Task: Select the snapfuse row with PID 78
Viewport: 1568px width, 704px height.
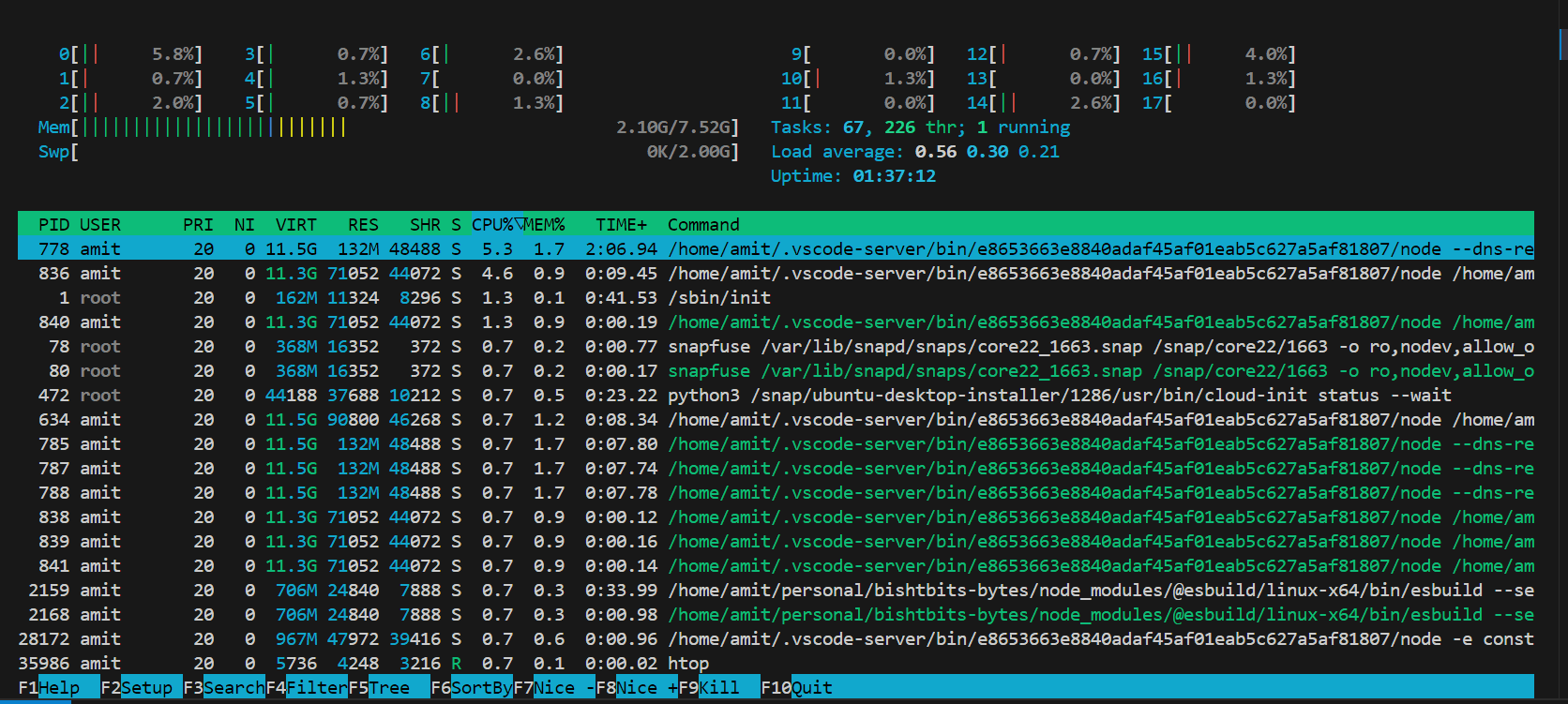Action: [776, 346]
